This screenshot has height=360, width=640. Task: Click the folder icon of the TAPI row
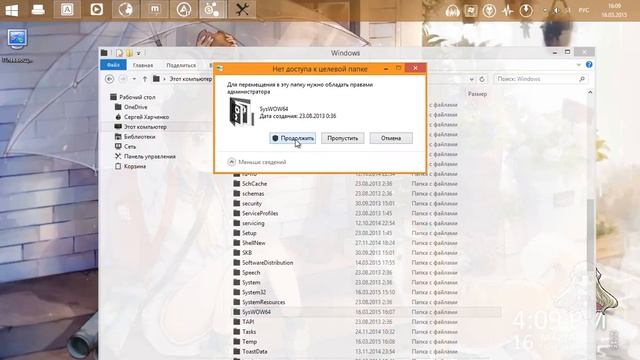(237, 322)
